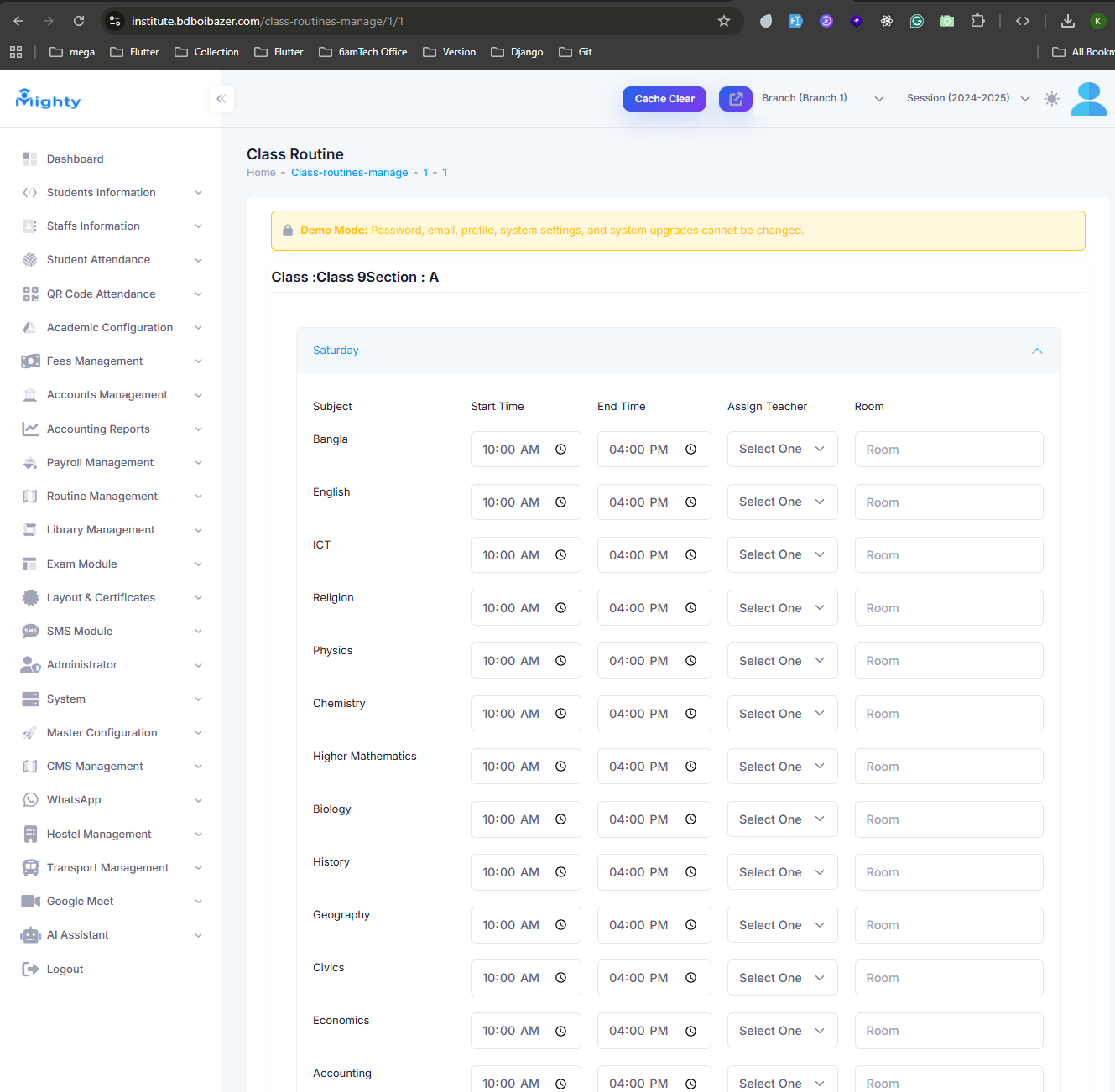Open Assign Teacher dropdown for Biology
This screenshot has height=1092, width=1115.
[x=783, y=819]
